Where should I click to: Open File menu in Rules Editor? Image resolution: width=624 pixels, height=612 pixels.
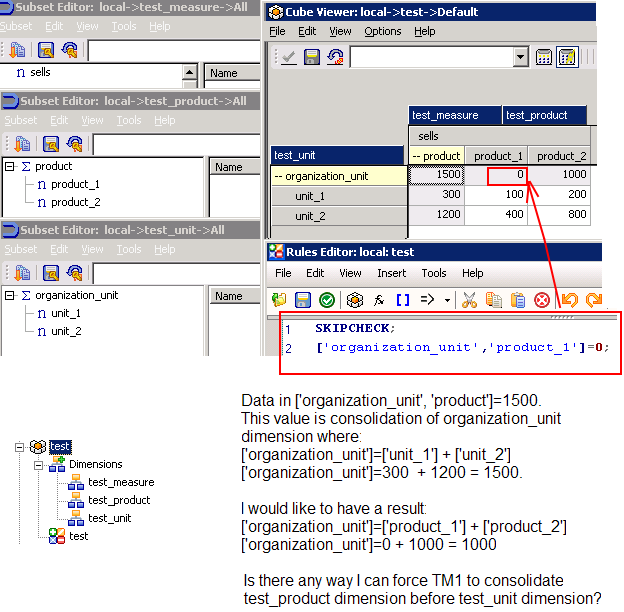[x=283, y=273]
